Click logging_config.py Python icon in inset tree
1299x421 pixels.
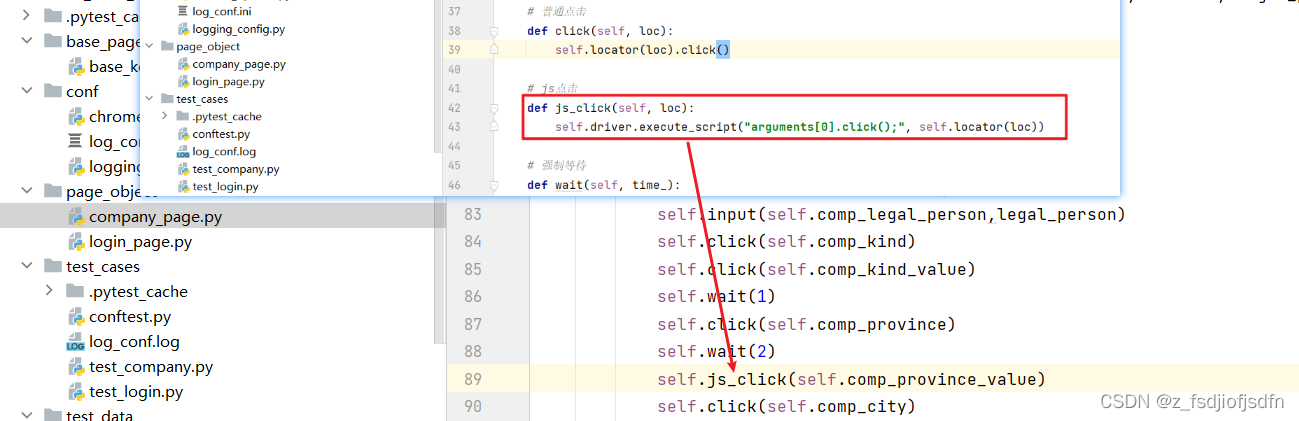click(x=182, y=29)
